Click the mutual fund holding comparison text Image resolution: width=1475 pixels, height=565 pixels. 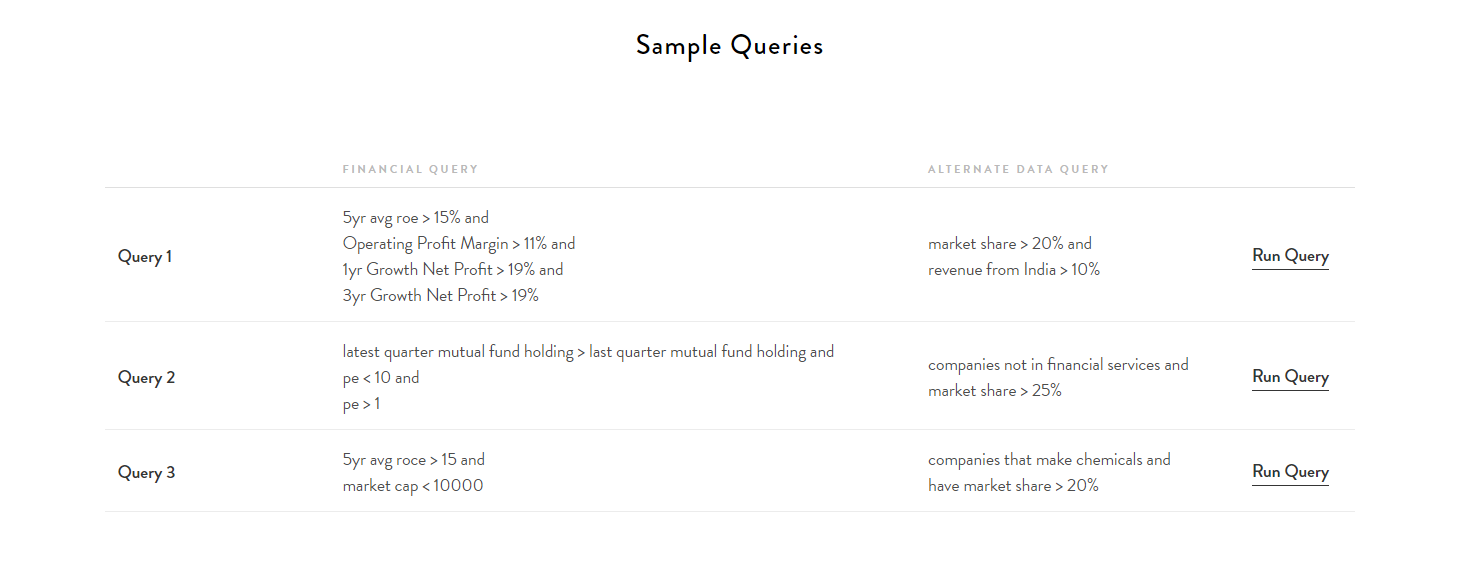pyautogui.click(x=588, y=352)
